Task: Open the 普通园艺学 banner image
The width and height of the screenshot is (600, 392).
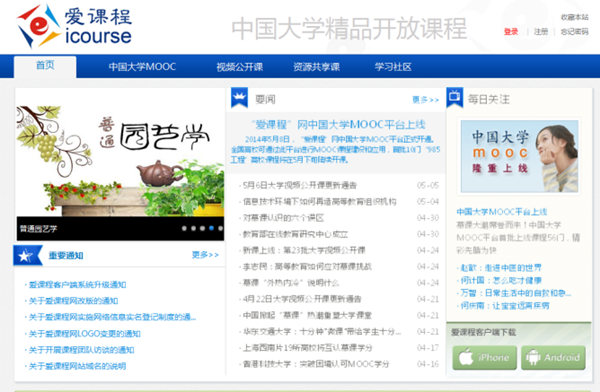Action: (x=120, y=162)
